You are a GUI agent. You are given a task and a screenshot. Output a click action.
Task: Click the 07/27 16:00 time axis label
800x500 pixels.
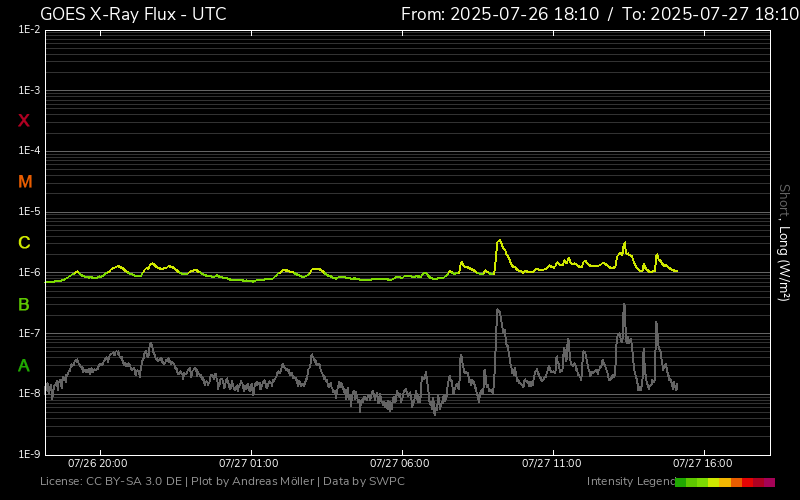tap(702, 464)
